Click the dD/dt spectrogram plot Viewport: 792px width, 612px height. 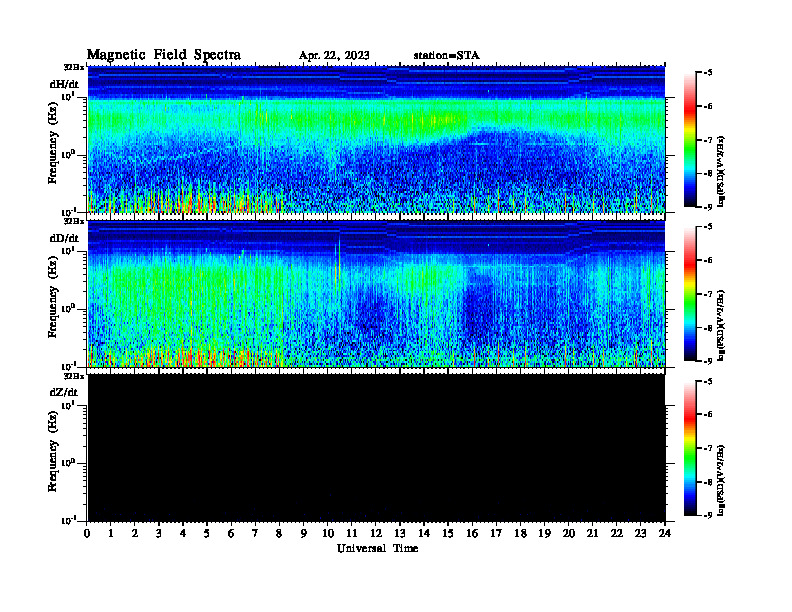[376, 293]
